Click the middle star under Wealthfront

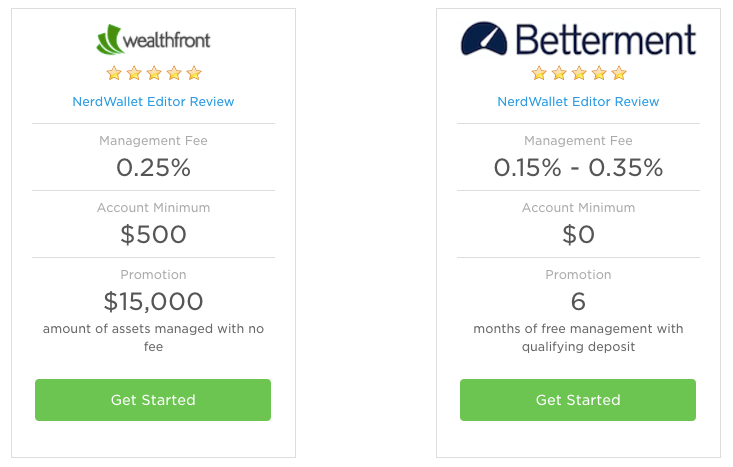coord(154,73)
